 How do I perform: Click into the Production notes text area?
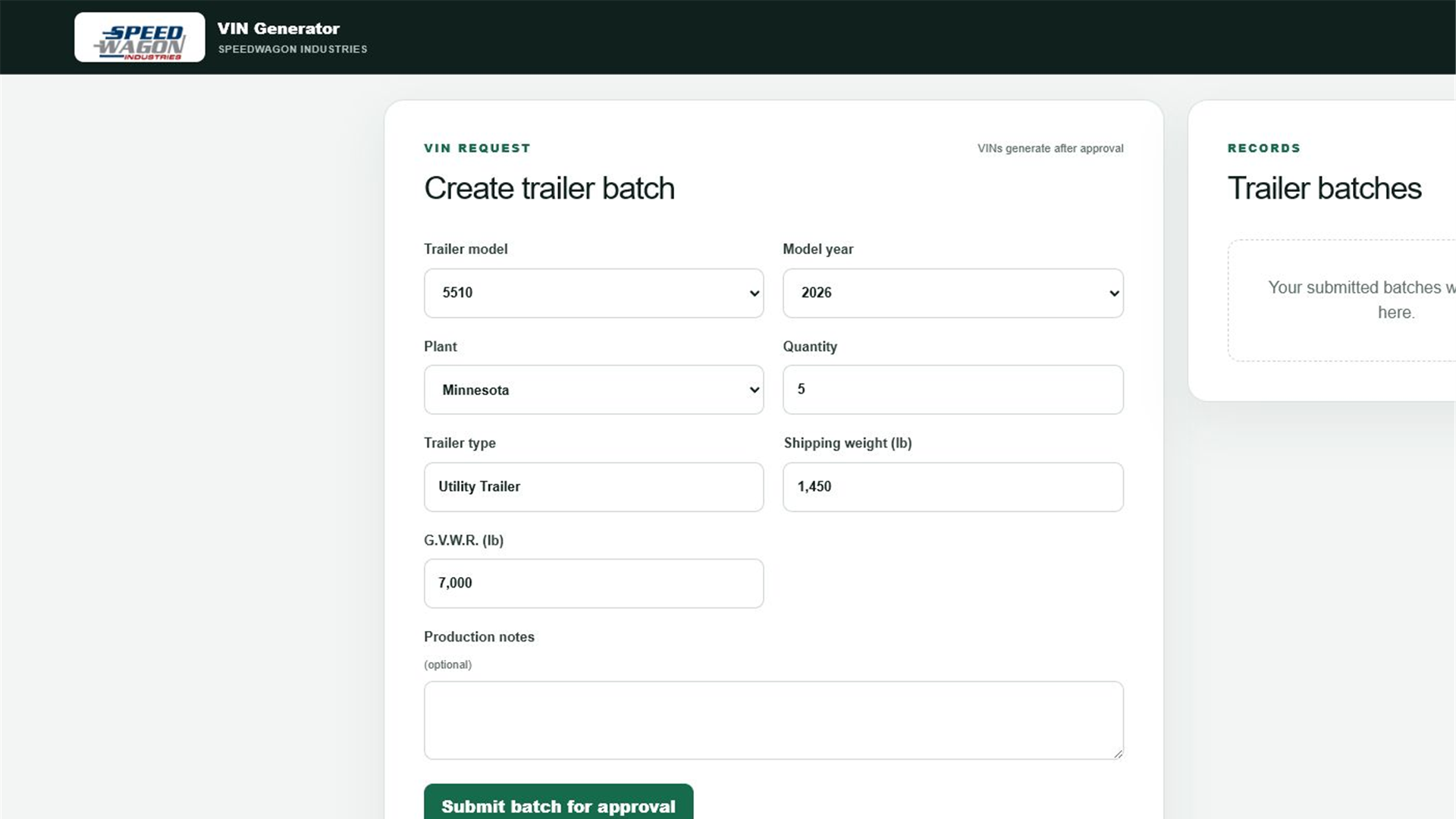point(773,720)
